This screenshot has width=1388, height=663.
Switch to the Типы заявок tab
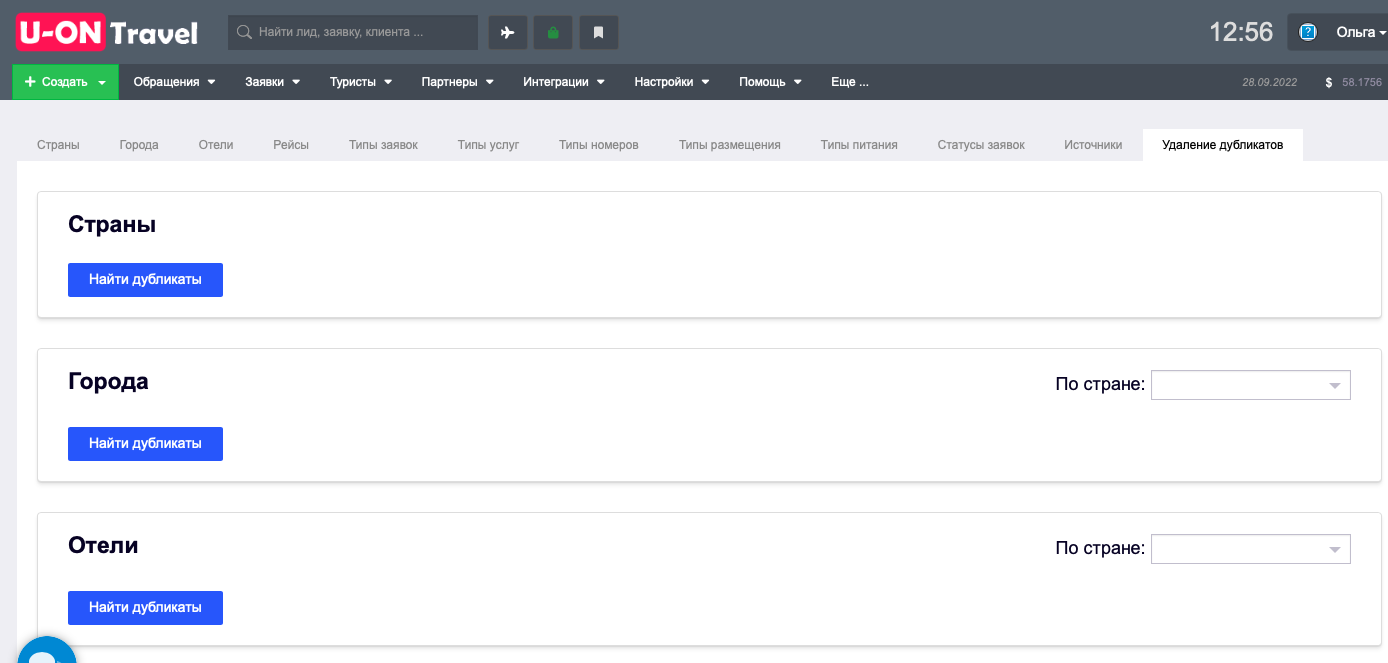383,145
